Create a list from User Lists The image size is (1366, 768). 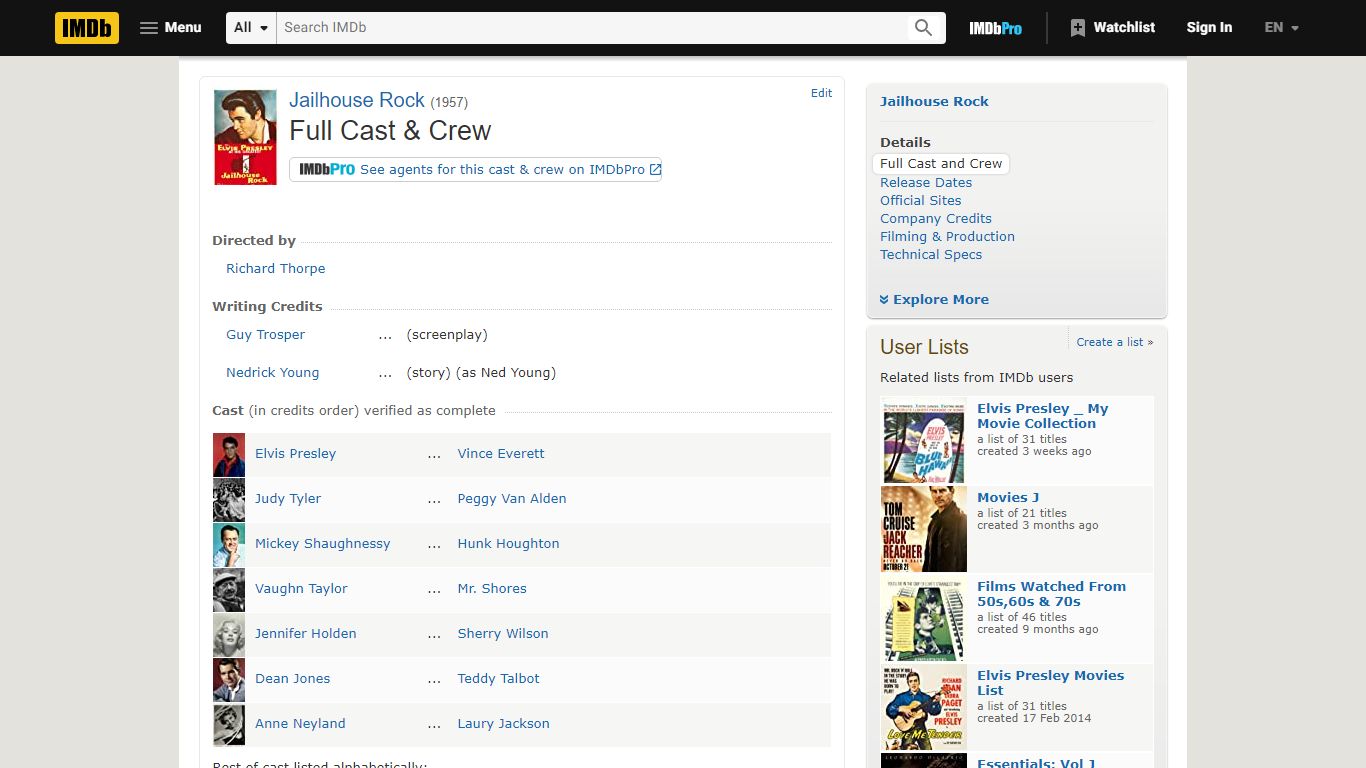click(x=1114, y=342)
